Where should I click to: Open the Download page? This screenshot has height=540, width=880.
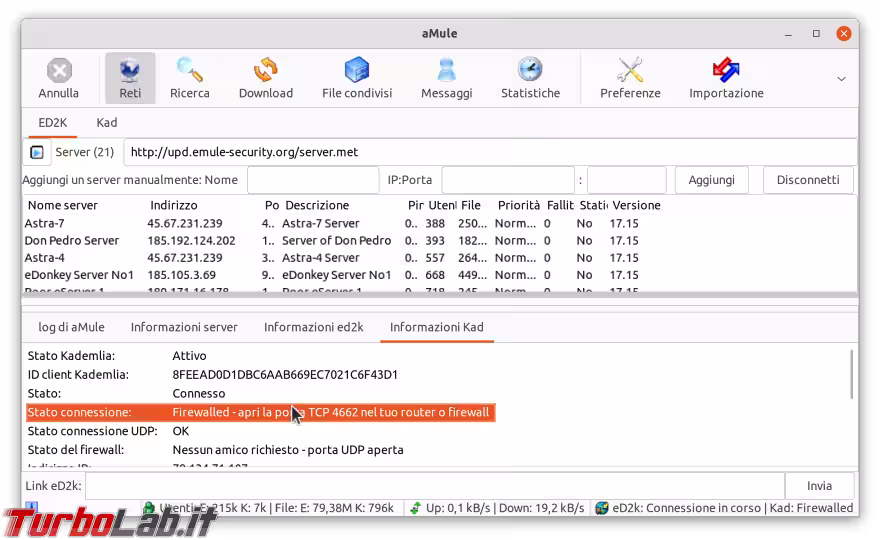coord(266,78)
